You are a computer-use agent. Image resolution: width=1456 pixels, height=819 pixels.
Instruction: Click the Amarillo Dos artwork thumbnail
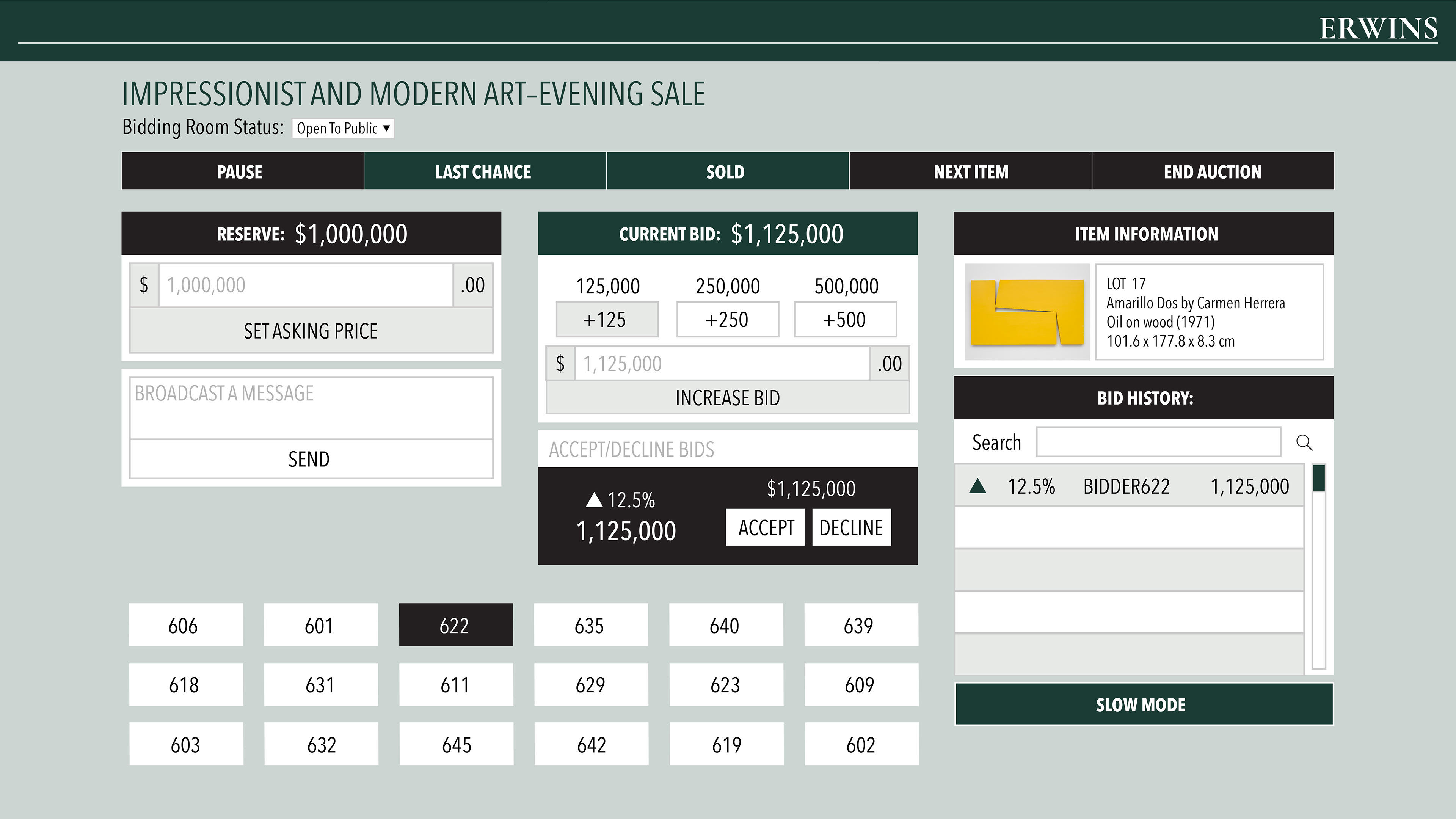click(x=1026, y=311)
